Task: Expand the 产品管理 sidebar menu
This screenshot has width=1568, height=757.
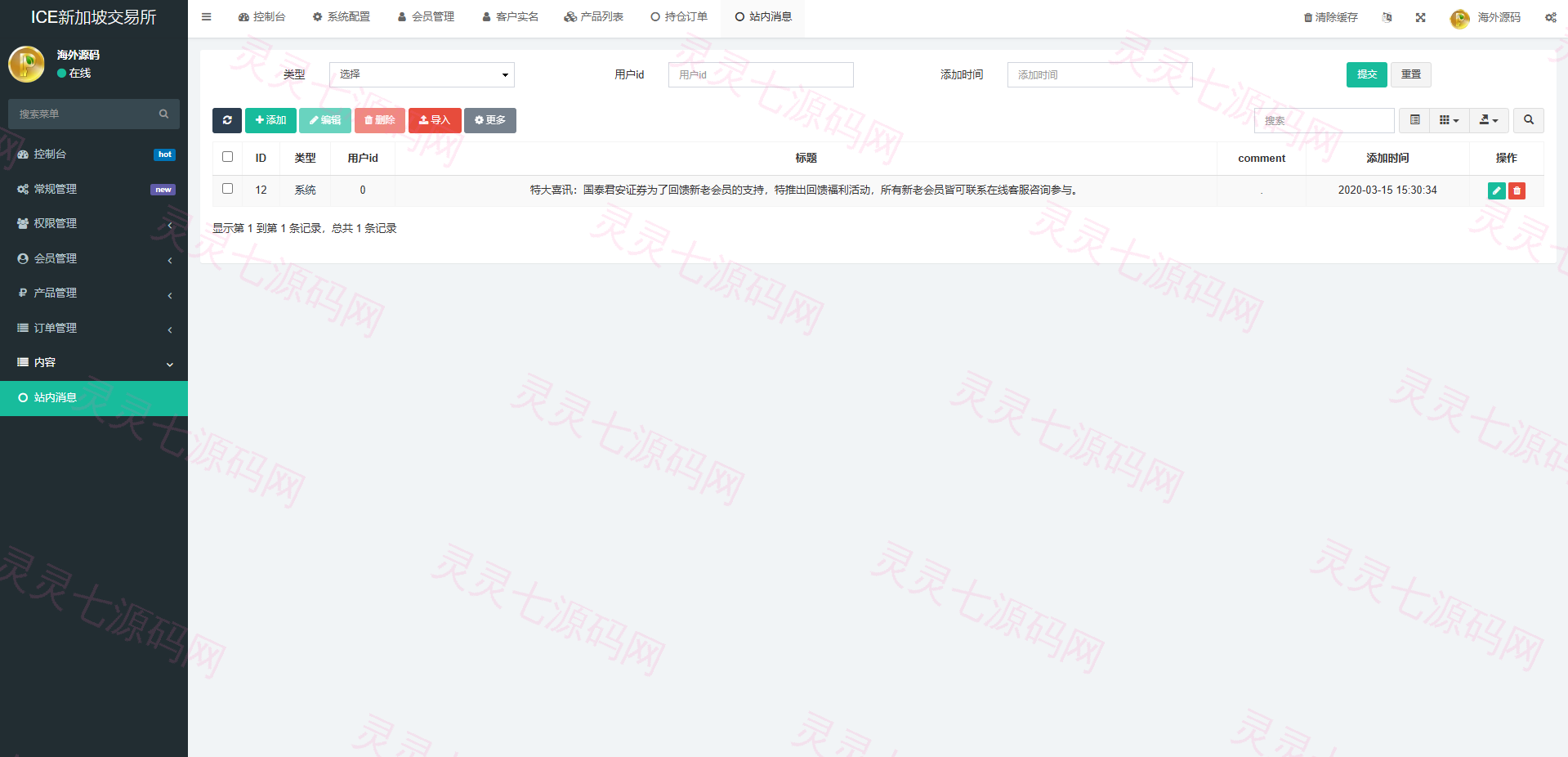Action: [x=94, y=293]
